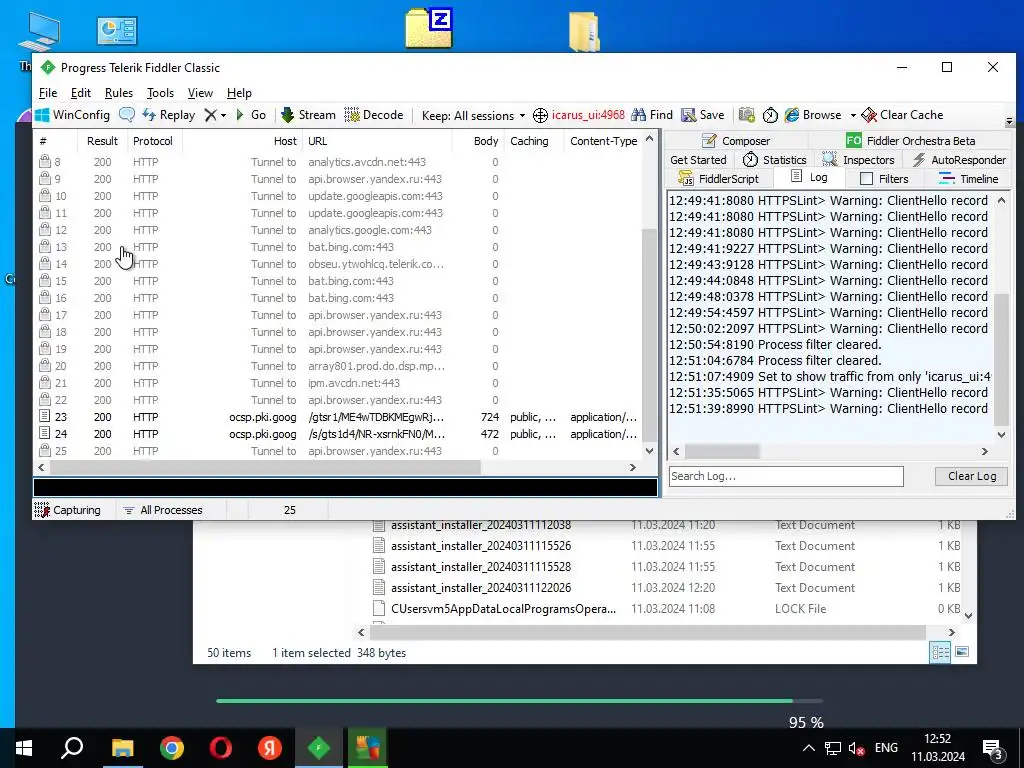Select session 21 ipm.avcdn.net row
The height and width of the screenshot is (768, 1024).
tap(338, 383)
